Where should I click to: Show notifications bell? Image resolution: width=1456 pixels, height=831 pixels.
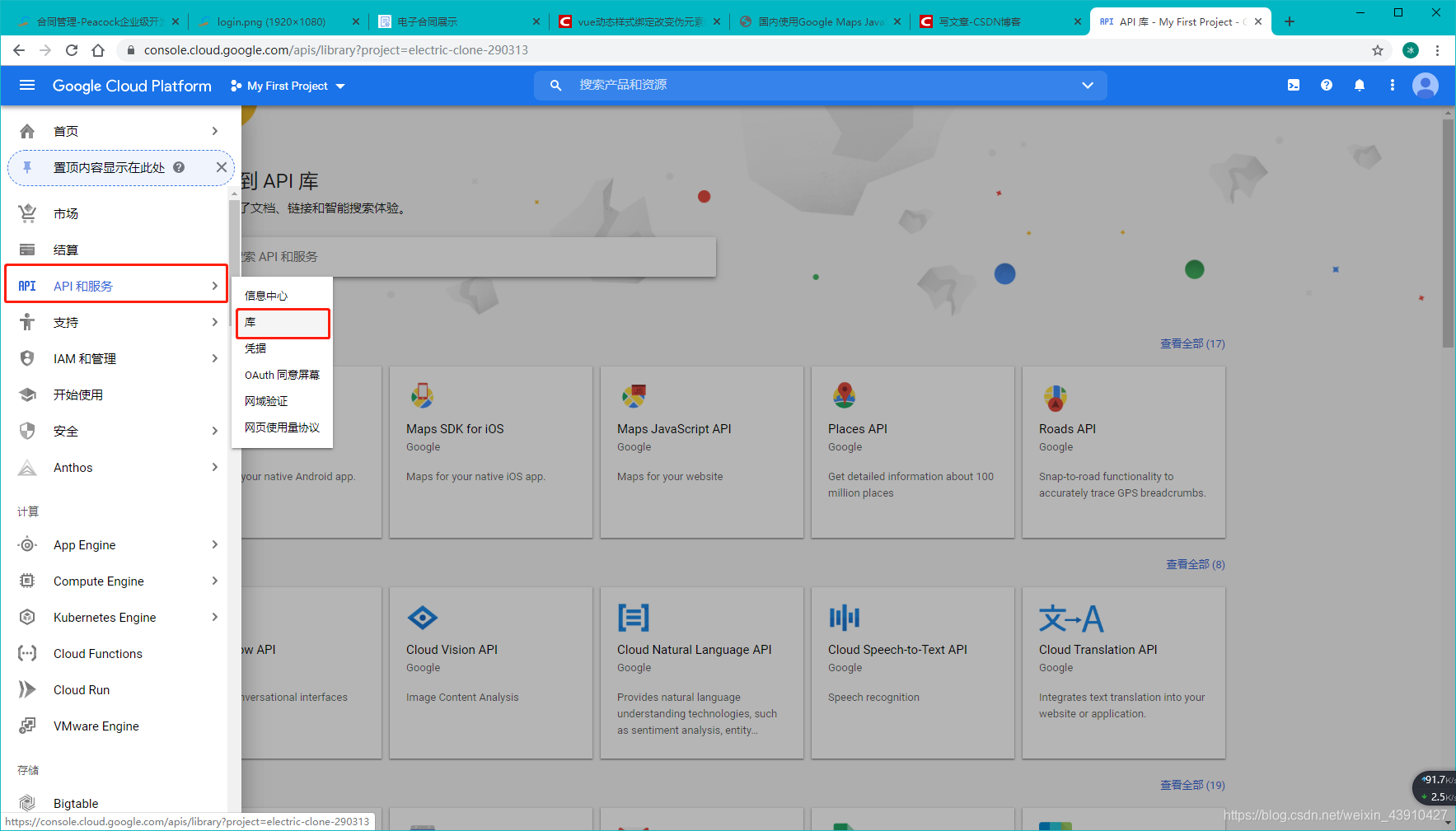(x=1360, y=85)
